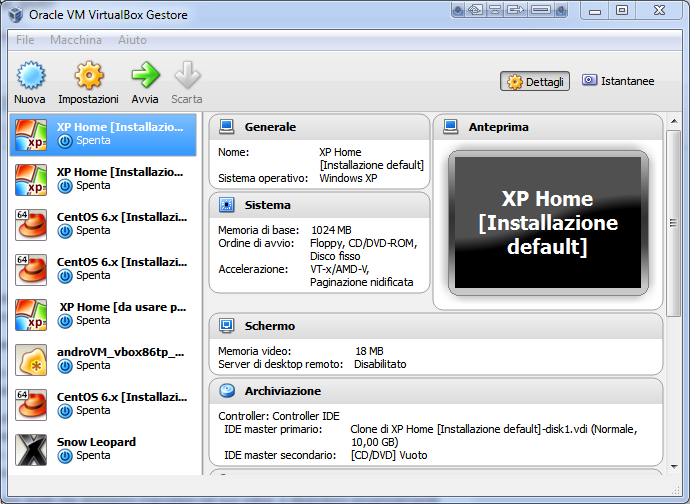
Task: Open Impostazioni via the gear icon
Action: click(89, 75)
